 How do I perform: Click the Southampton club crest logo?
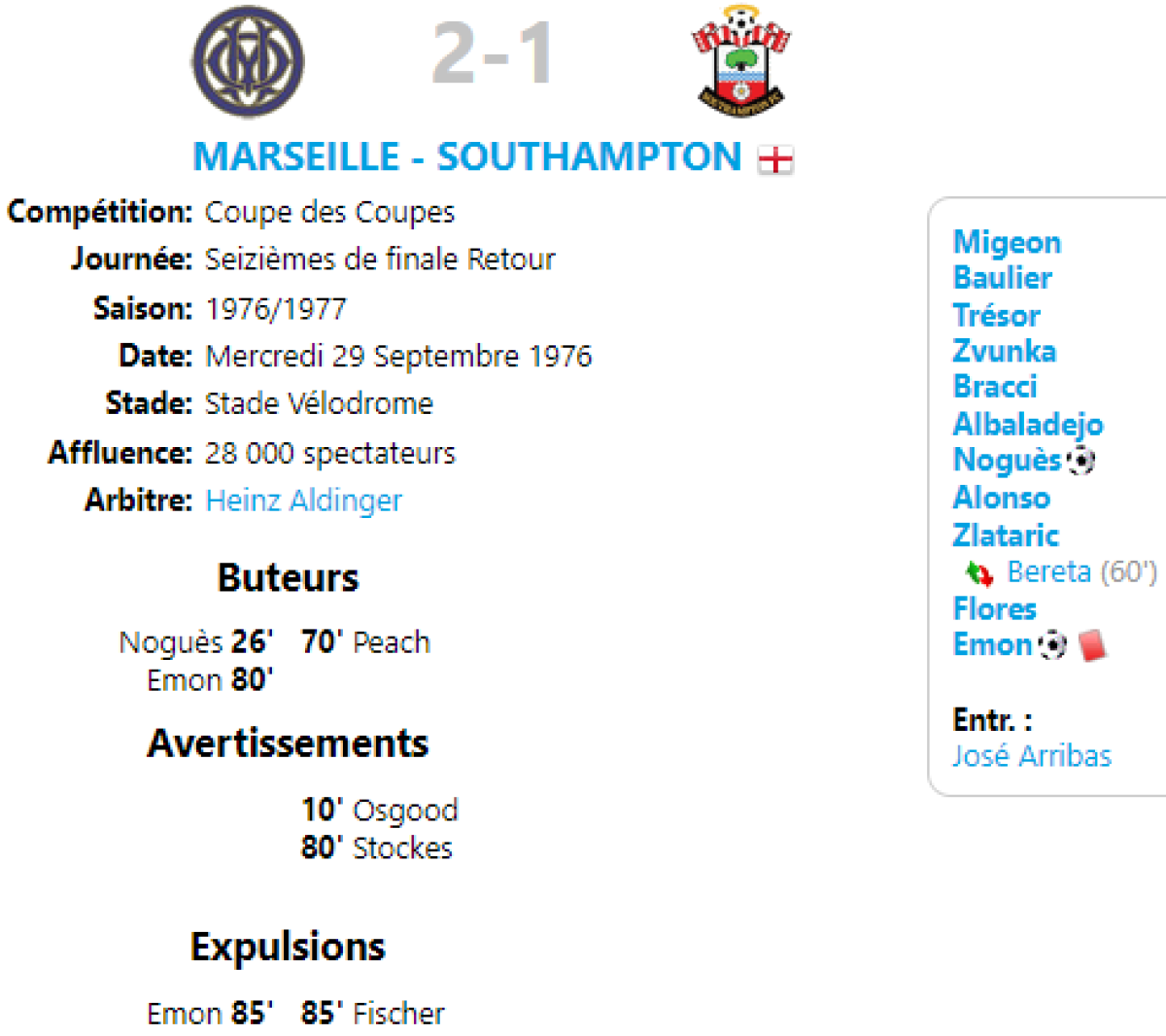(741, 62)
